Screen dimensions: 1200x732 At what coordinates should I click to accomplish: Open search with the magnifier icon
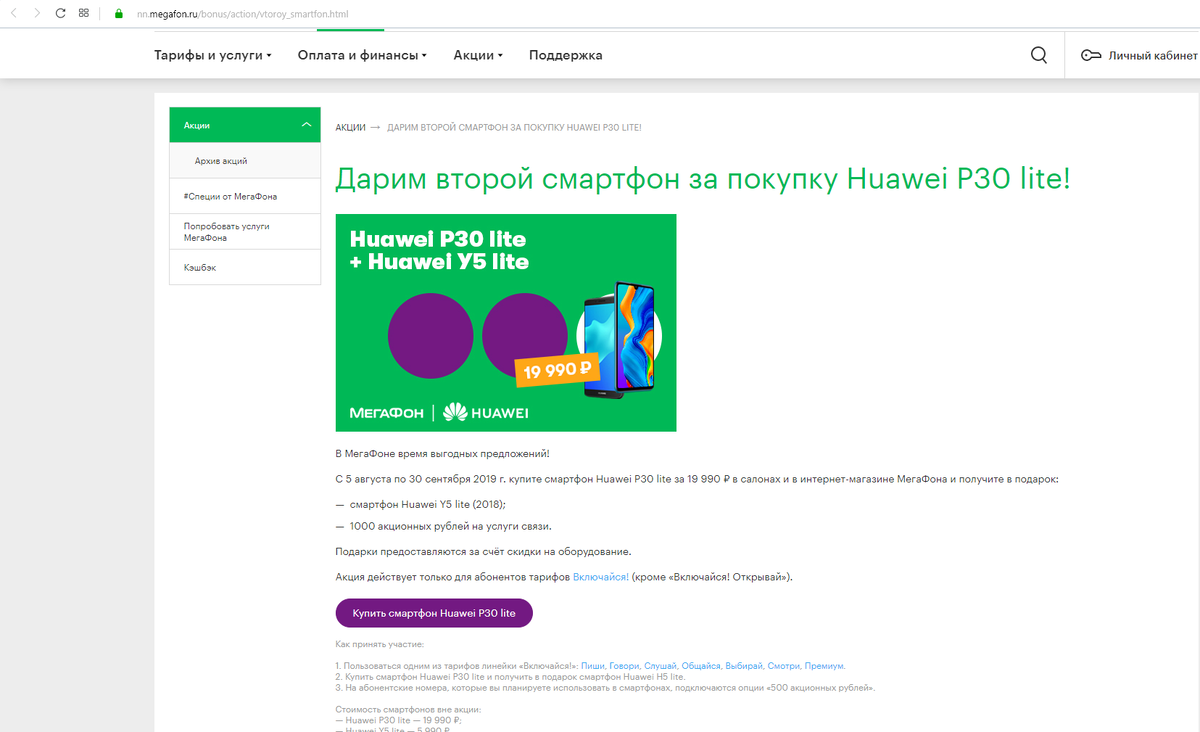(x=1038, y=55)
